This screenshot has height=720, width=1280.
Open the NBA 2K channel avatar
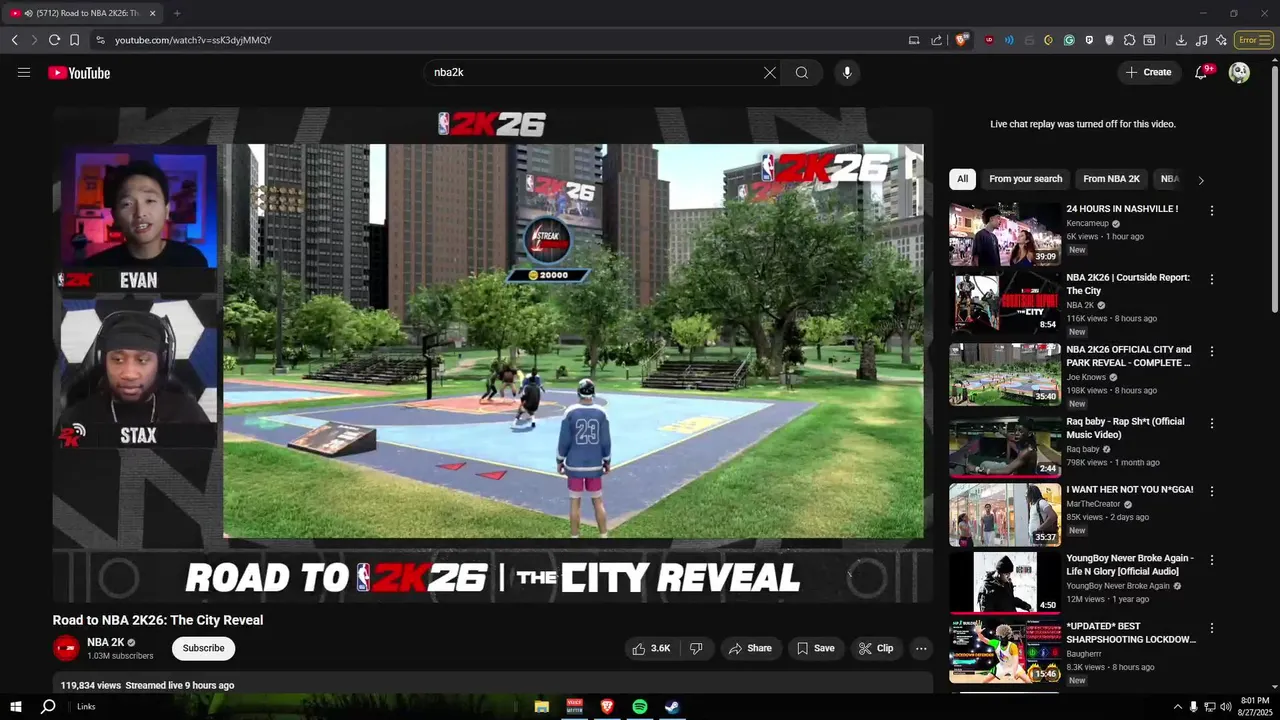66,648
